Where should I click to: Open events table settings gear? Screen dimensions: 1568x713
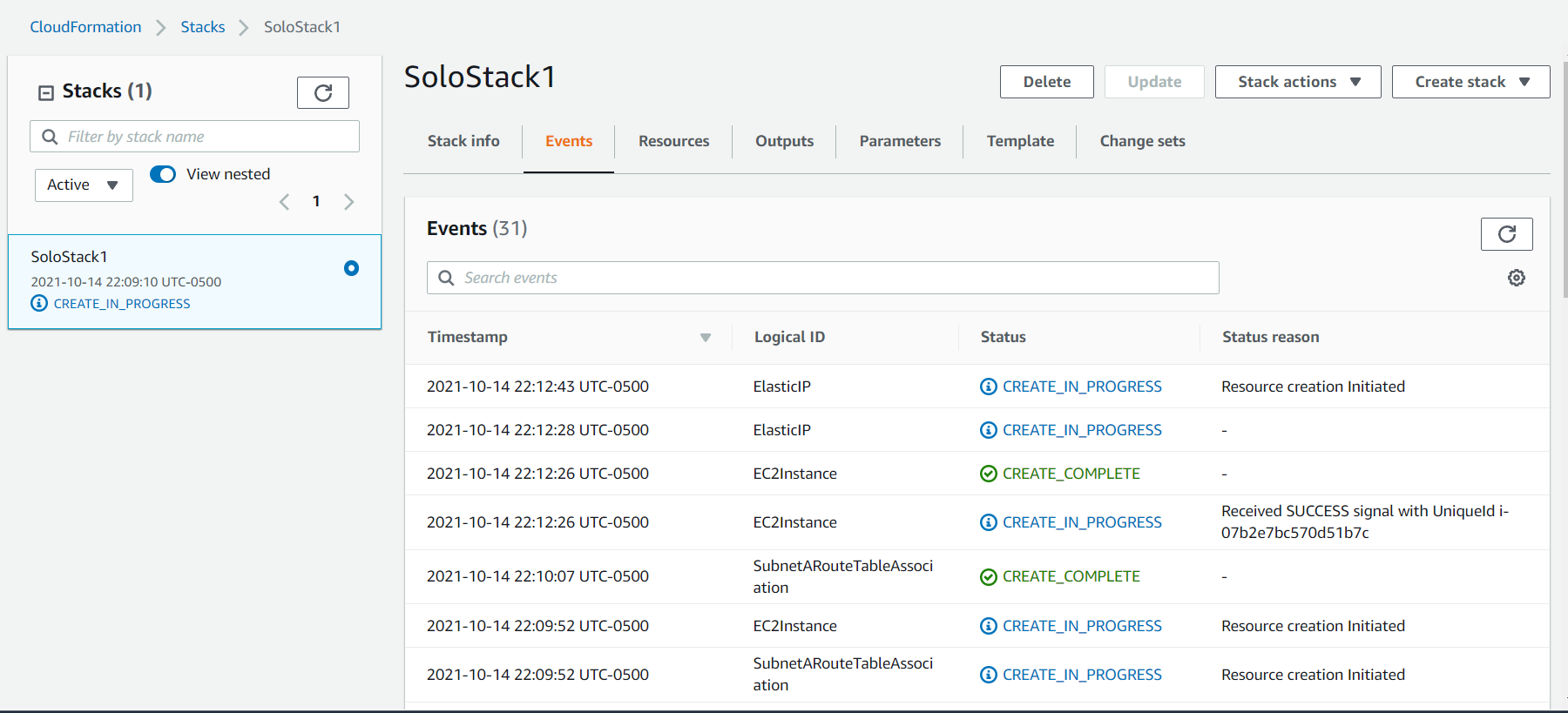1517,278
